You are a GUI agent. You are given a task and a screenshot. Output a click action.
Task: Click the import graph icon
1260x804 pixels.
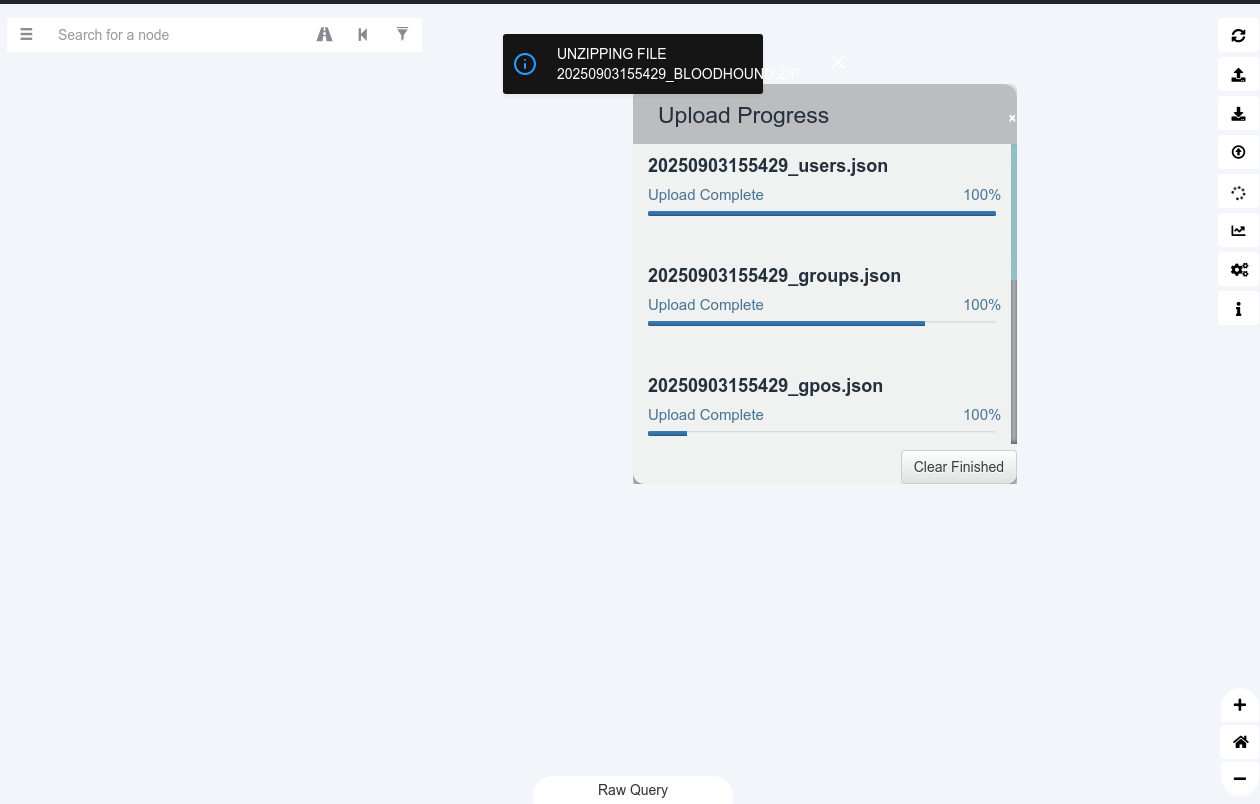click(x=1238, y=113)
